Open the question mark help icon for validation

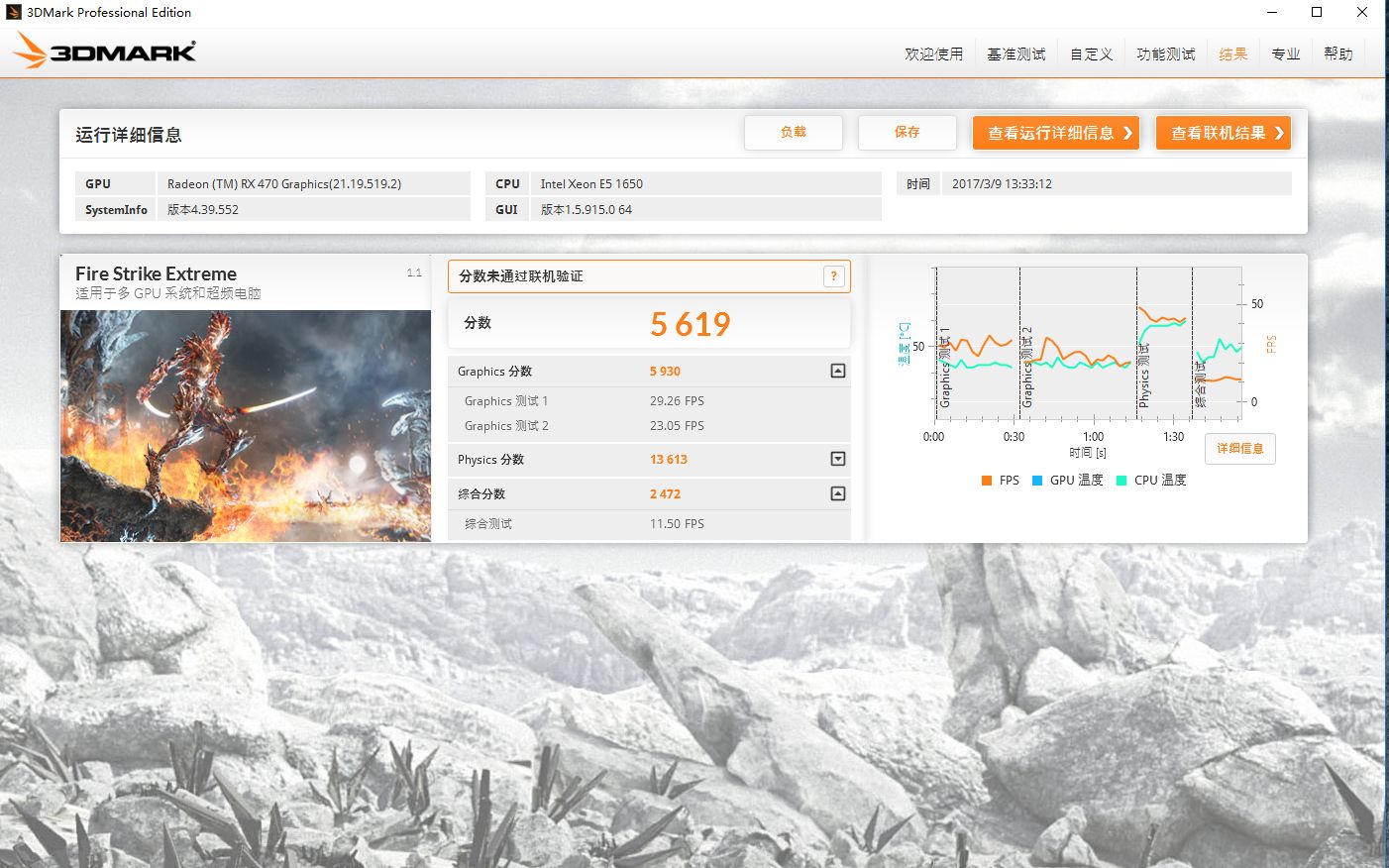[x=834, y=276]
